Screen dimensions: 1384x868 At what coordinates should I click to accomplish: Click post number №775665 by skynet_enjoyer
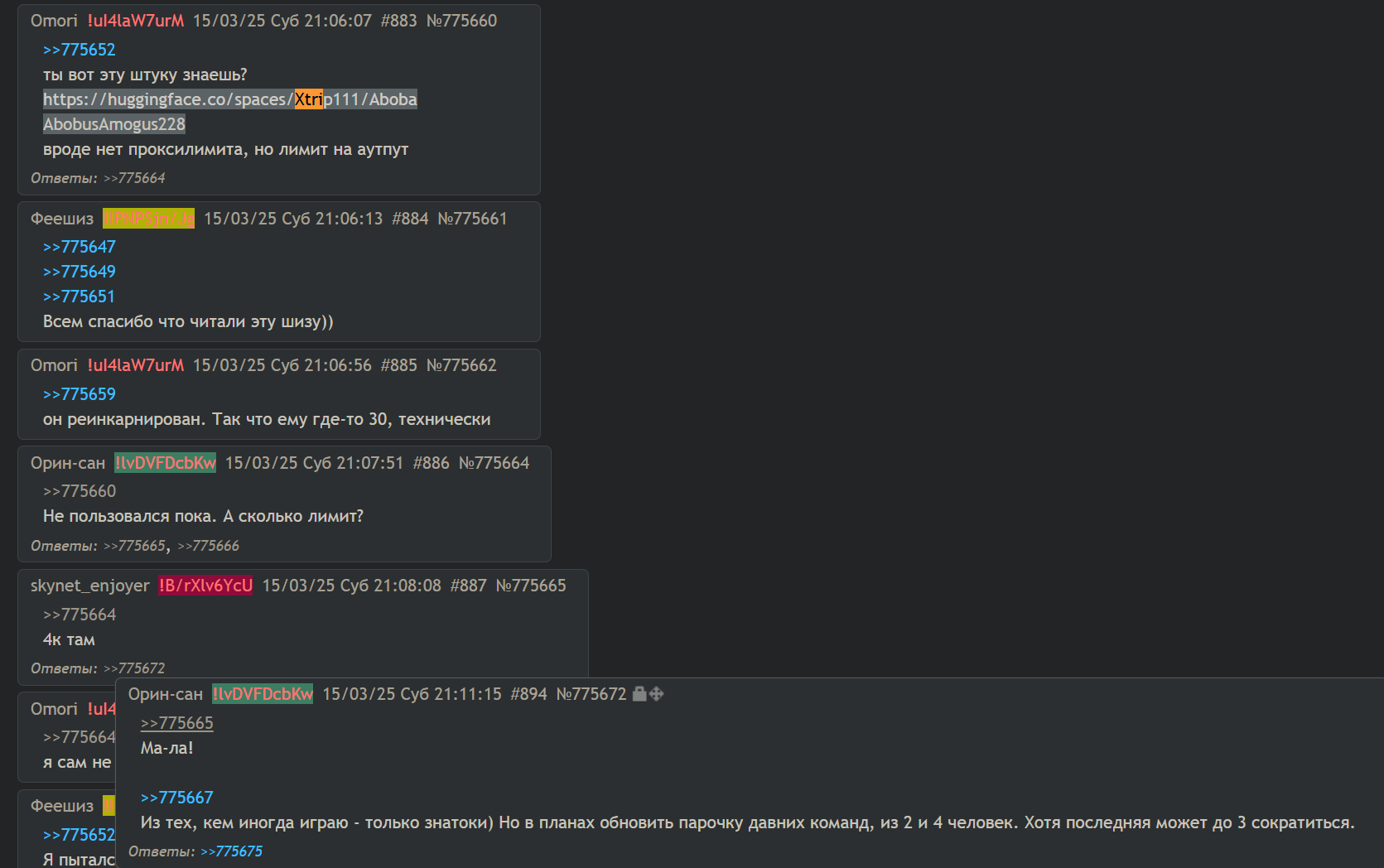click(x=531, y=586)
